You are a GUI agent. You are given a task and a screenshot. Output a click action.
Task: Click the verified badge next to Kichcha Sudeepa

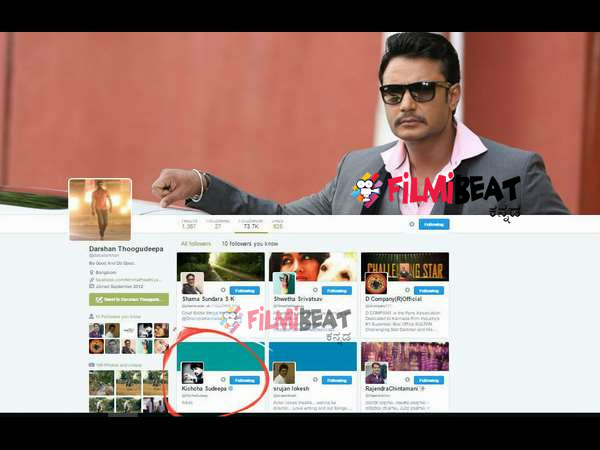click(x=231, y=388)
